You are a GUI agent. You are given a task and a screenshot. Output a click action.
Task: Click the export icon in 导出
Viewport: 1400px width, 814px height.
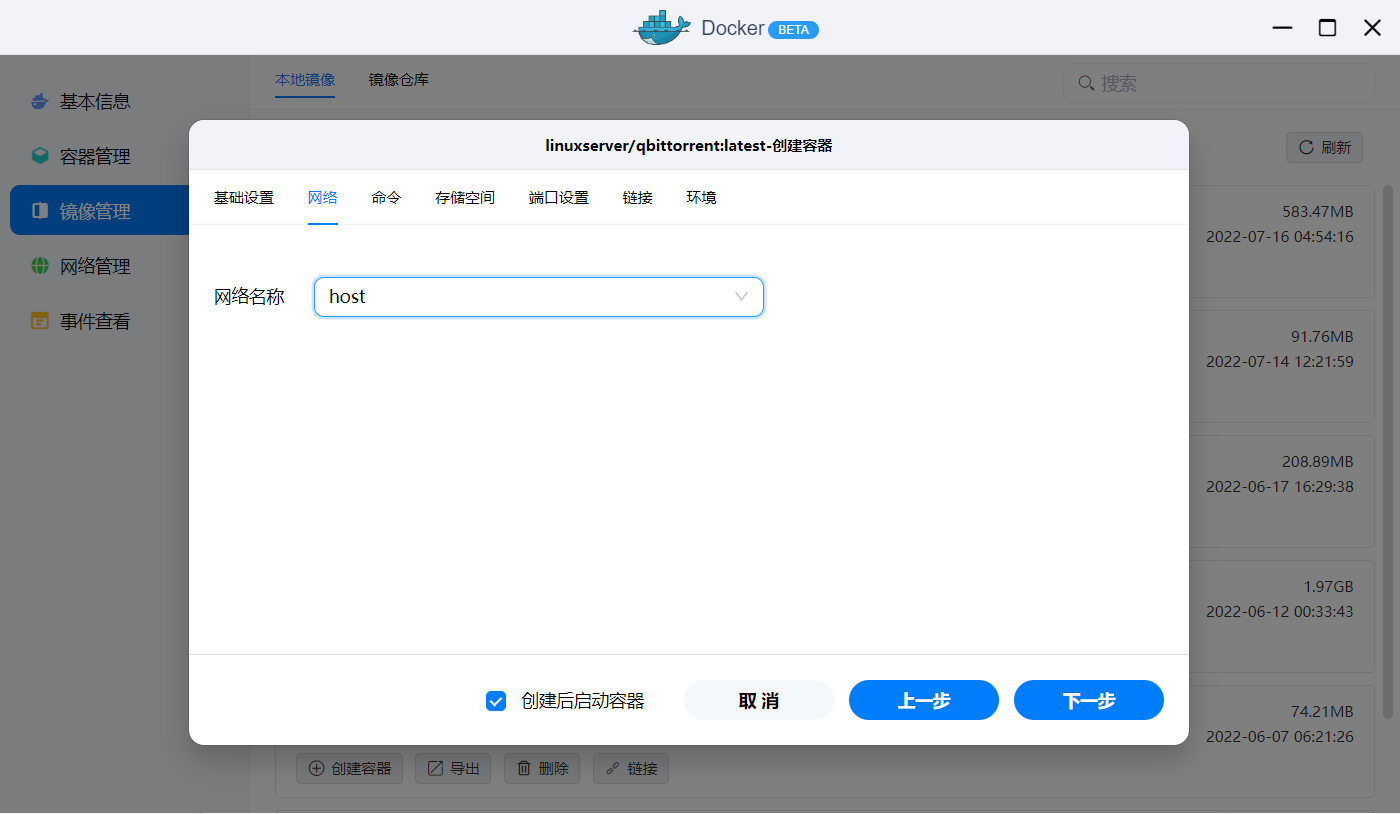click(435, 768)
